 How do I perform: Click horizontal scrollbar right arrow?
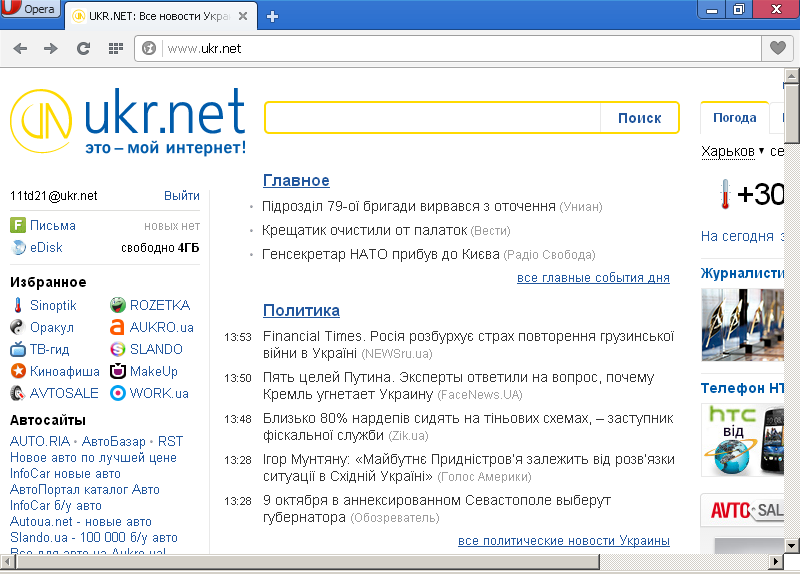(x=776, y=562)
